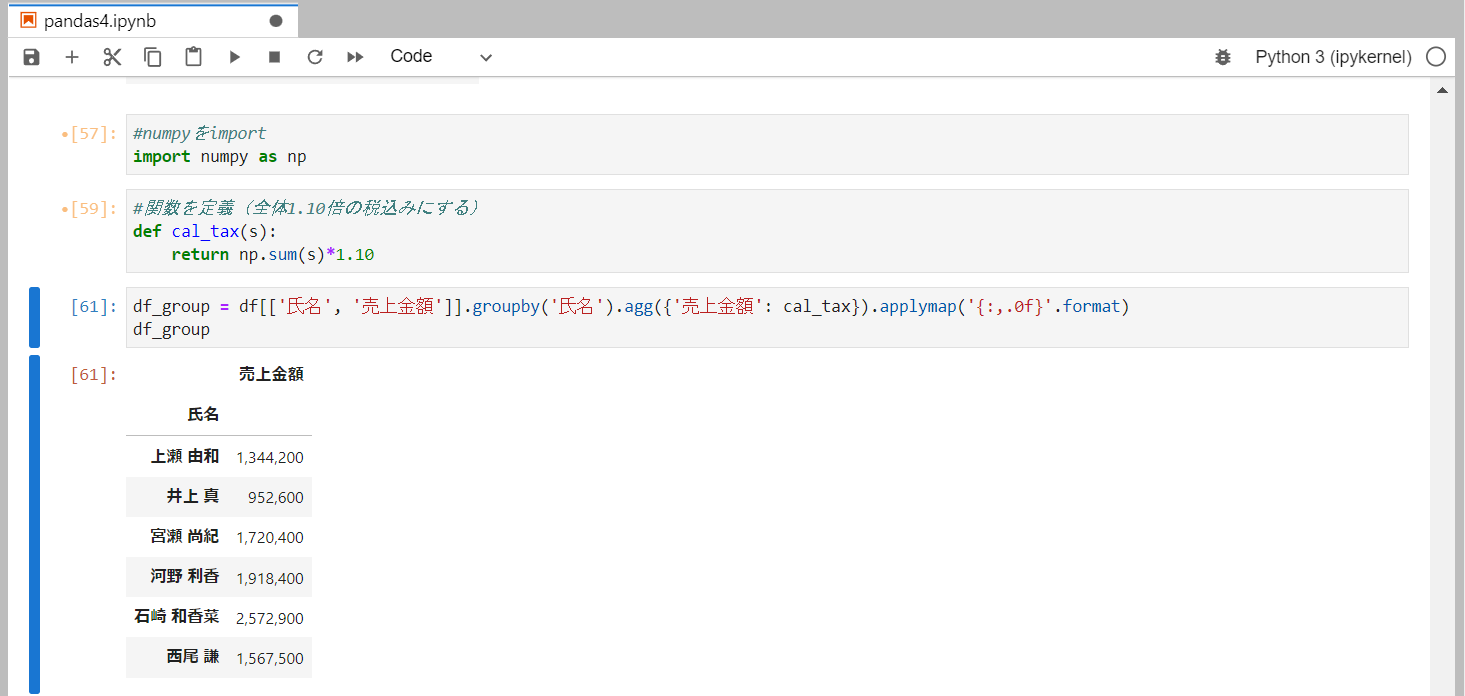This screenshot has width=1465, height=696.
Task: Click the scrollbar up arrow
Action: coord(1442,91)
